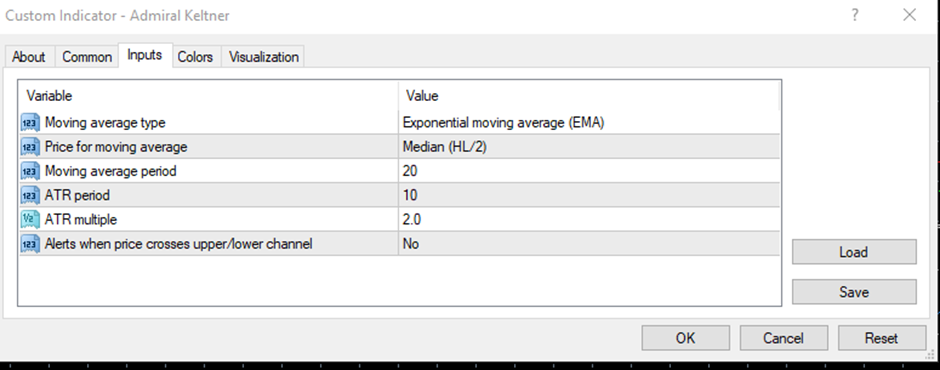Select Alerts when price crosses upper/lower channel label
This screenshot has height=370, width=940.
click(179, 244)
